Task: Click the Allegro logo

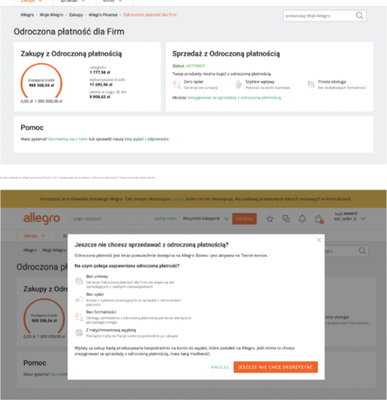Action: [42, 219]
